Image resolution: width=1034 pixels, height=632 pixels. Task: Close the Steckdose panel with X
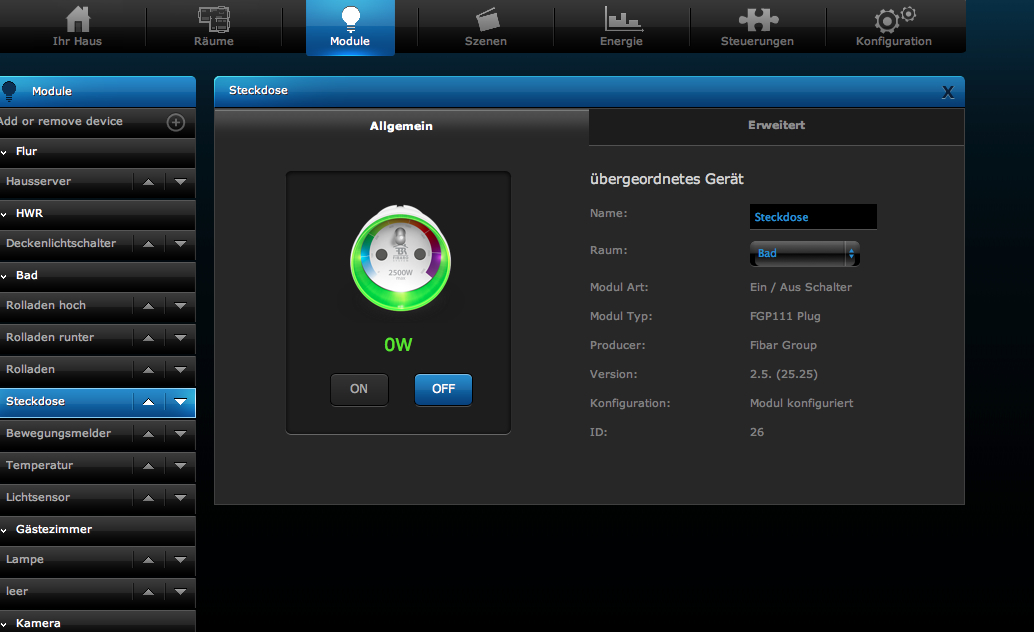pyautogui.click(x=948, y=92)
